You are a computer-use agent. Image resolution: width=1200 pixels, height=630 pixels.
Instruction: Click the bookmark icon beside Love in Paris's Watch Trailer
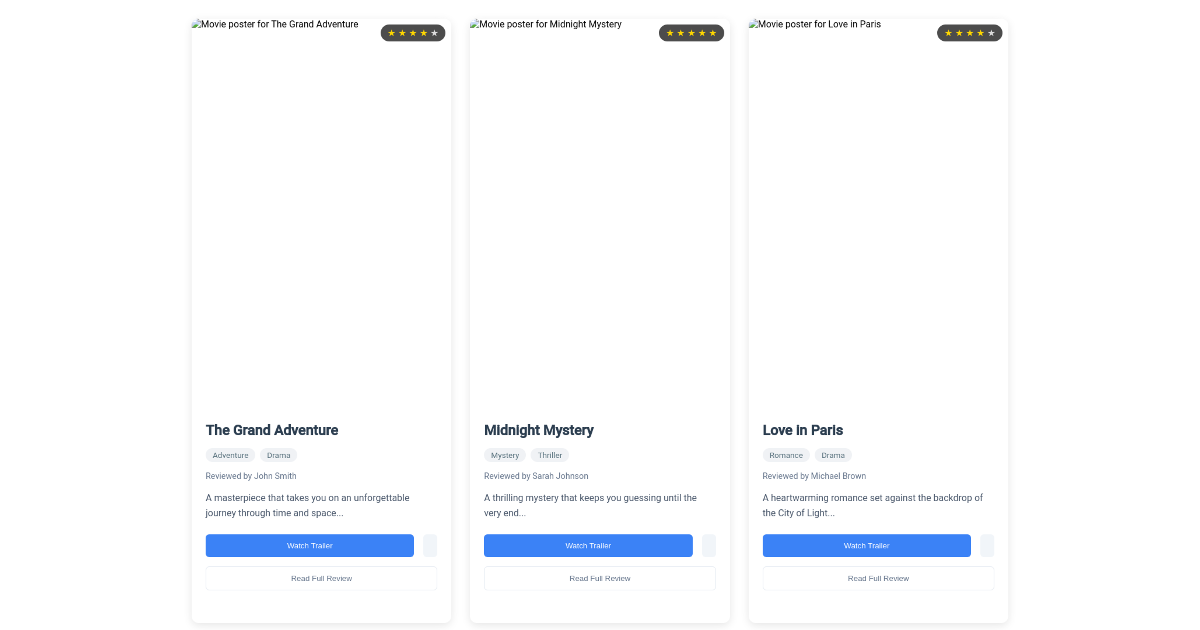987,545
